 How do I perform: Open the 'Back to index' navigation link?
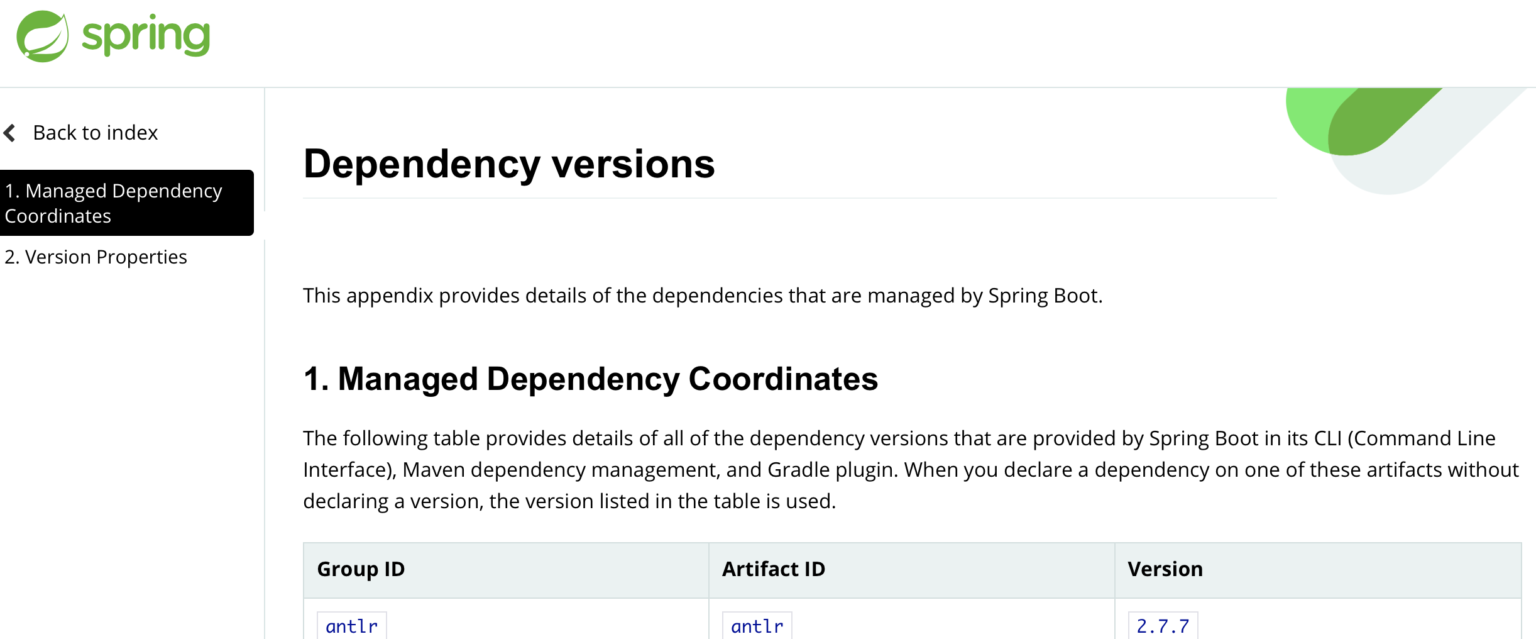point(95,132)
